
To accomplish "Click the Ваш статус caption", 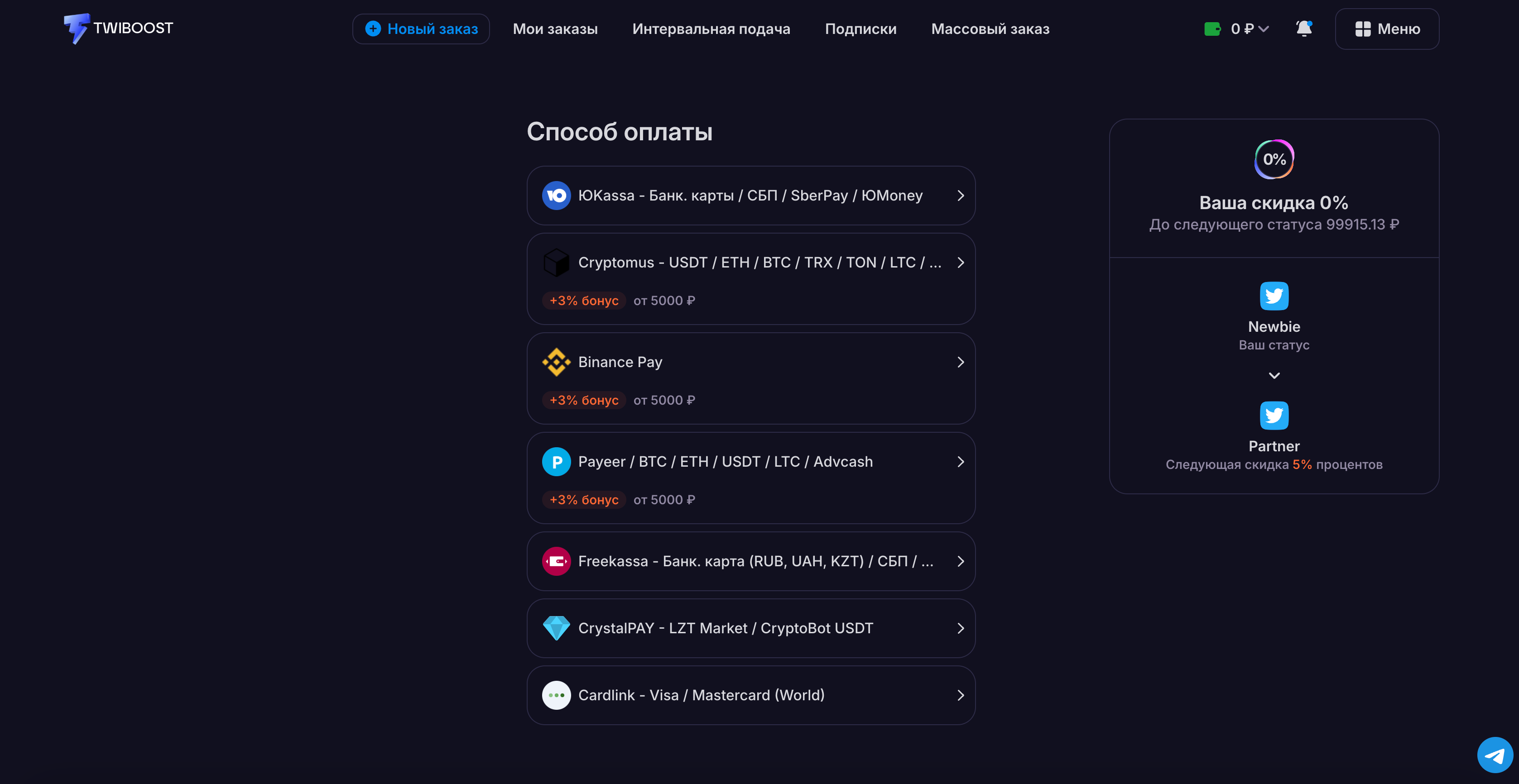I will [1274, 345].
